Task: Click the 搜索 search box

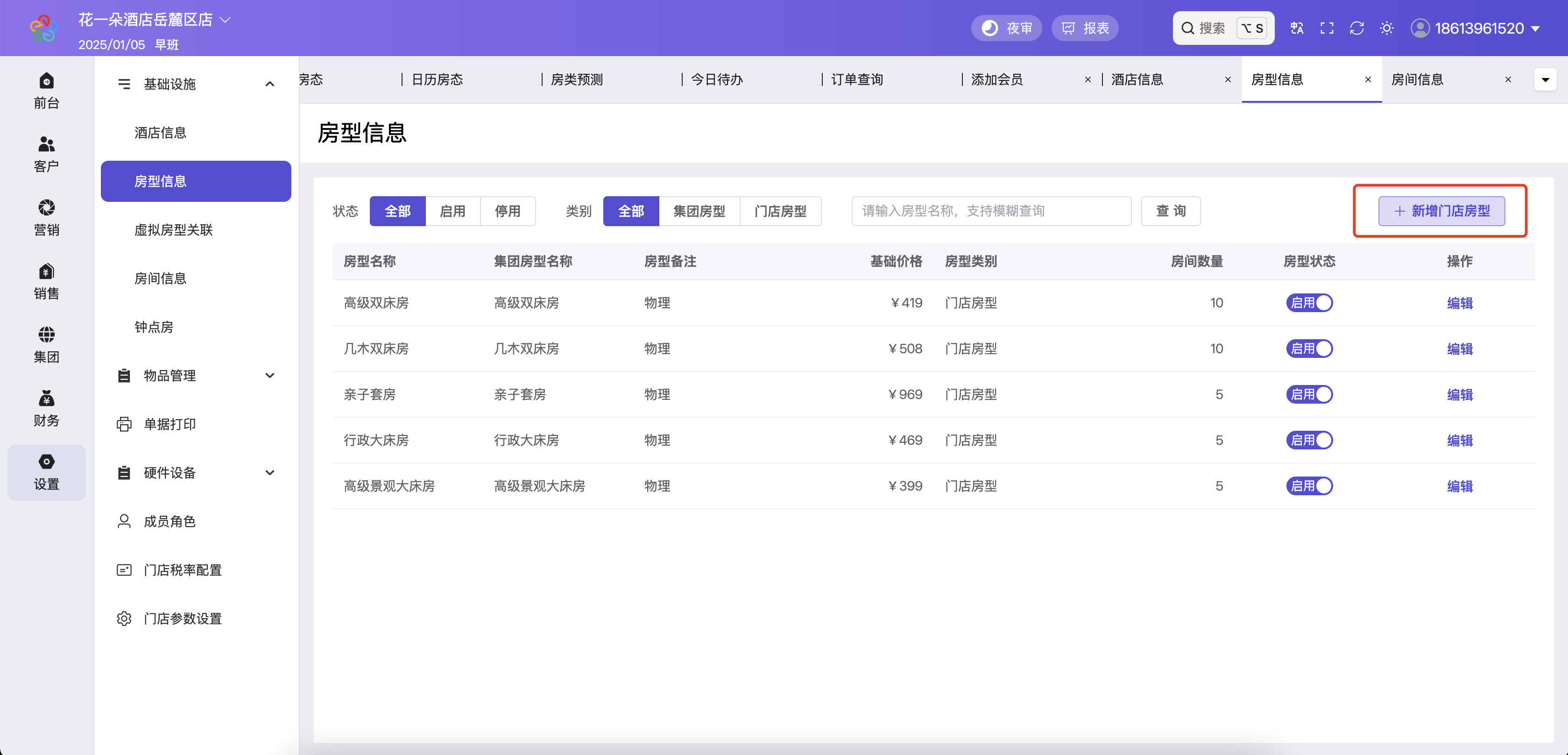Action: 1223,28
